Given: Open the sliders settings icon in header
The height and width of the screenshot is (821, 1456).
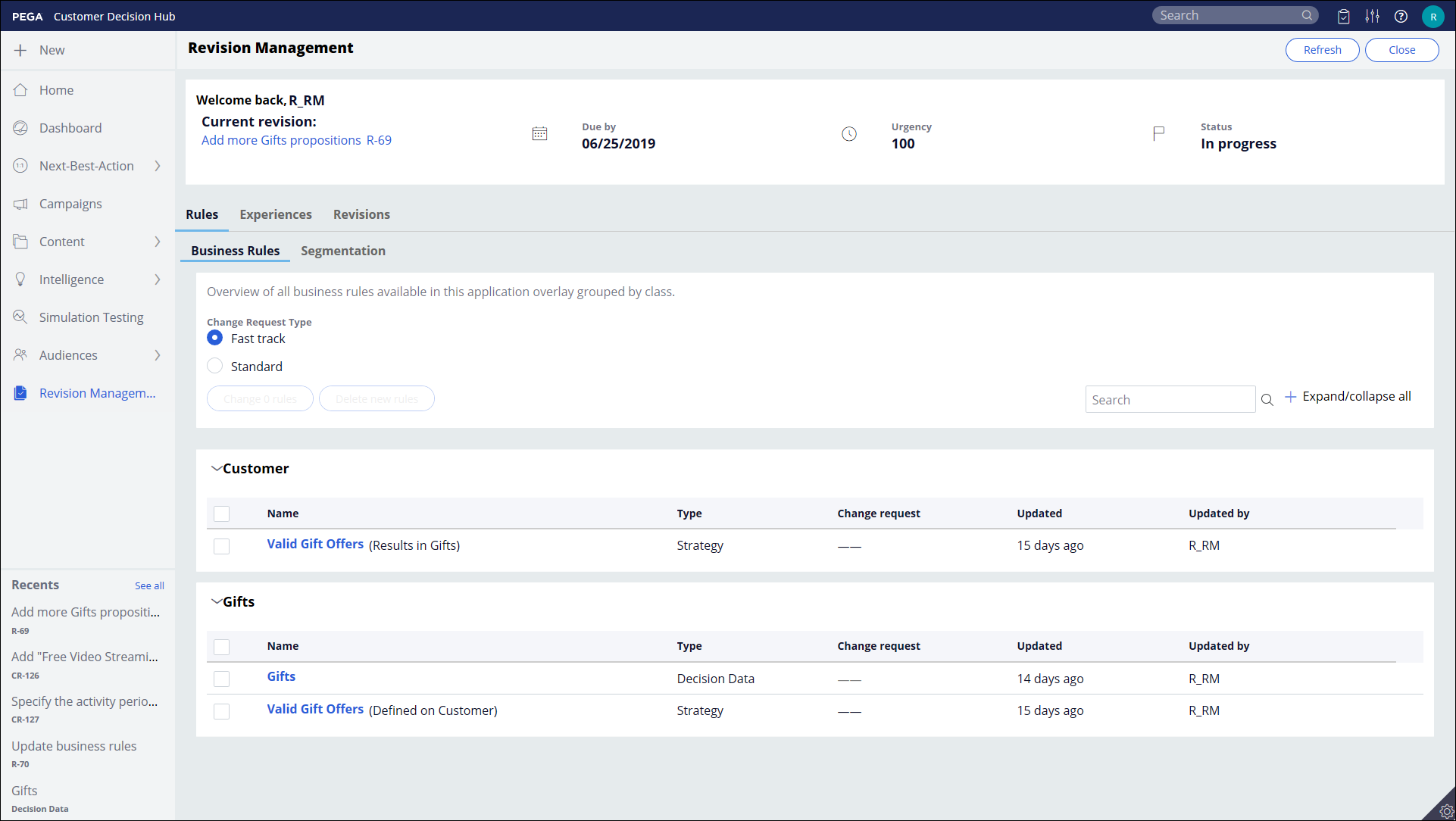Looking at the screenshot, I should click(1372, 16).
